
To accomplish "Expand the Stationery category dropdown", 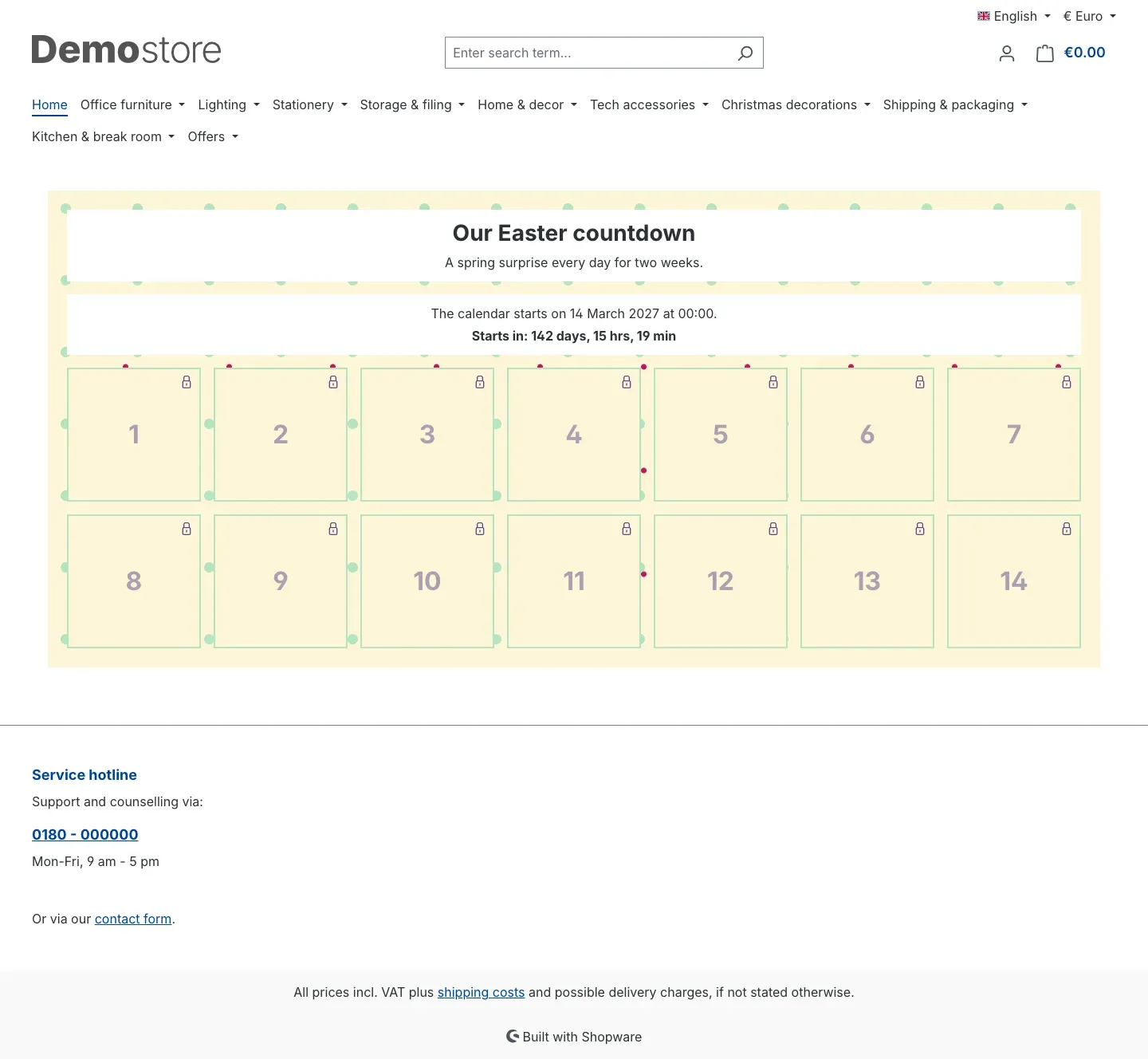I will [310, 104].
